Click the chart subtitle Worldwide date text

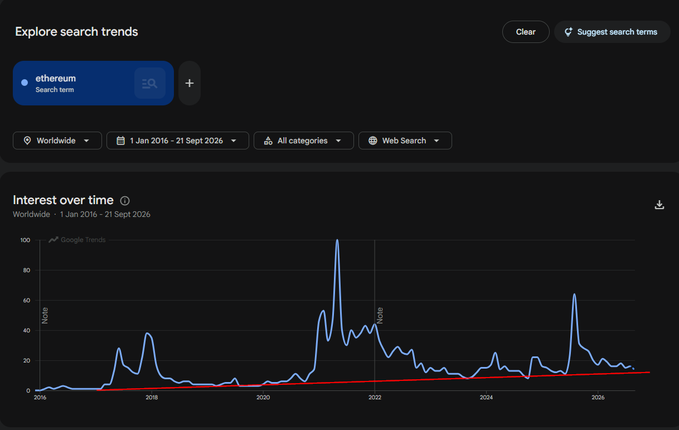81,214
